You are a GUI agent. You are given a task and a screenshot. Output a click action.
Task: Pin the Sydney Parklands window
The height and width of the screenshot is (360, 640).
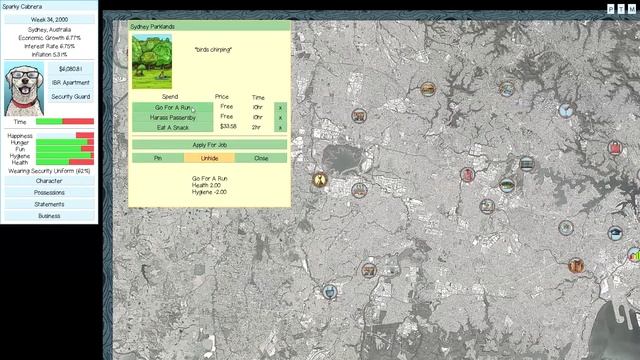158,158
